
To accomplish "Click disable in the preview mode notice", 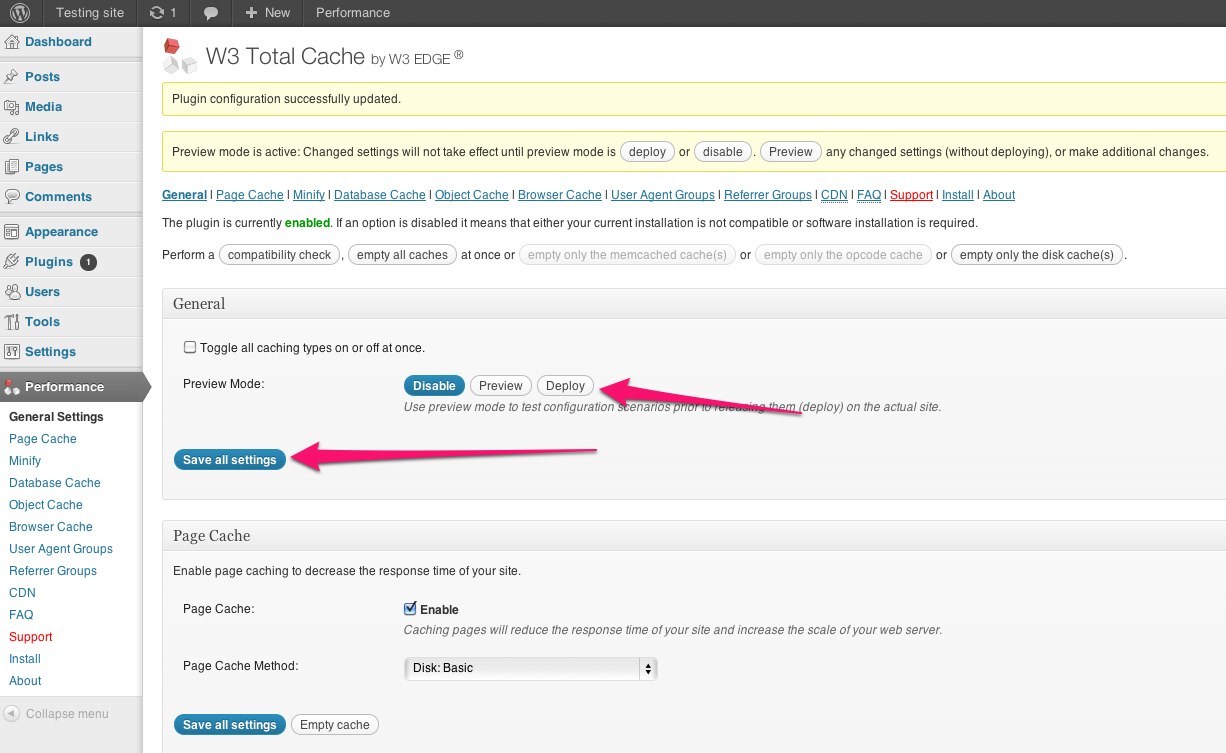I will [723, 152].
